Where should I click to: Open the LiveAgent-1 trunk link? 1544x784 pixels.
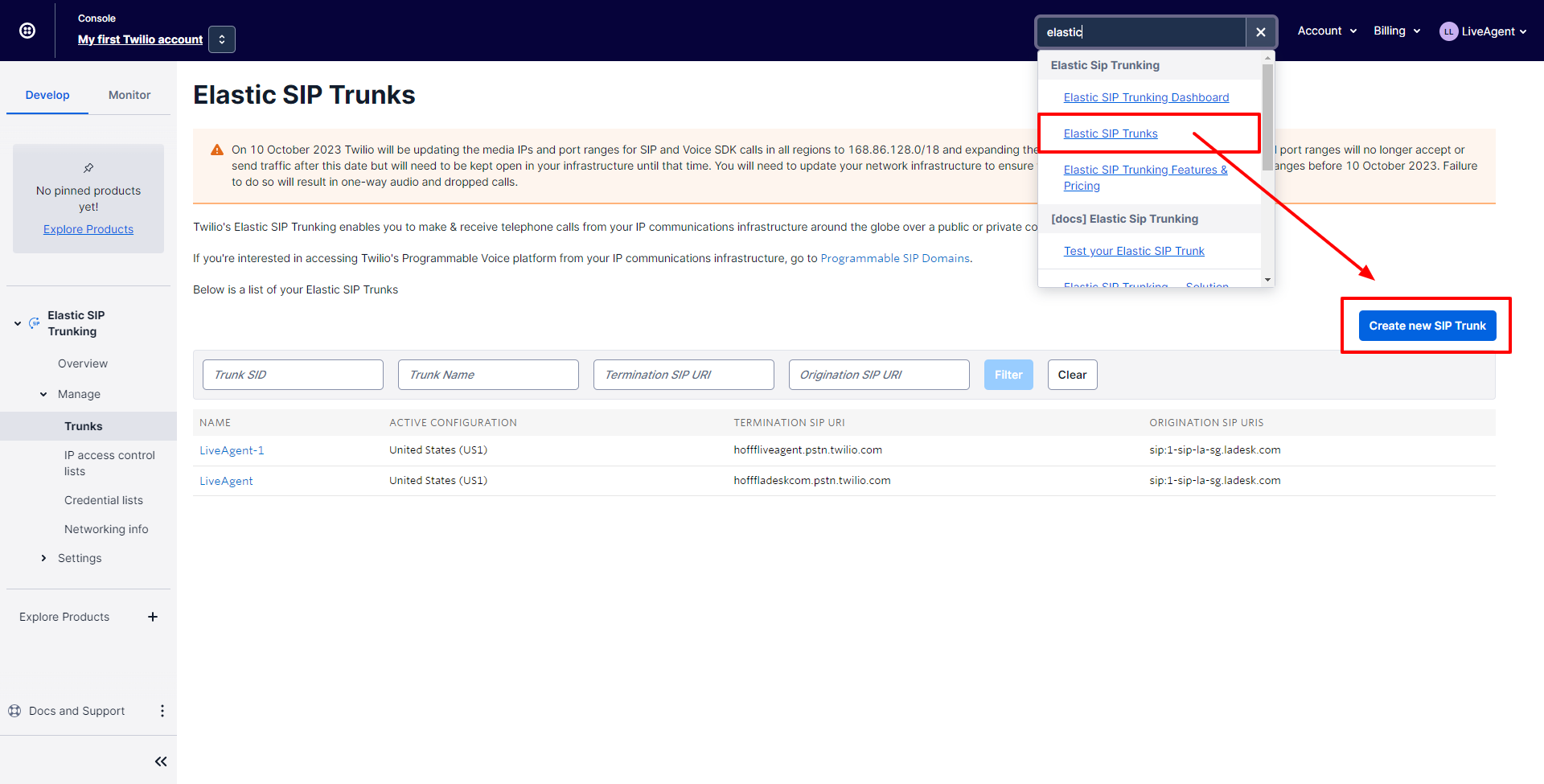(232, 450)
